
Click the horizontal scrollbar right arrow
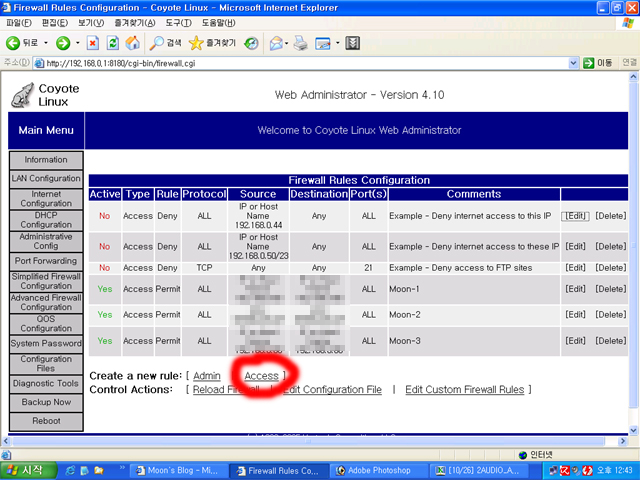(x=623, y=441)
